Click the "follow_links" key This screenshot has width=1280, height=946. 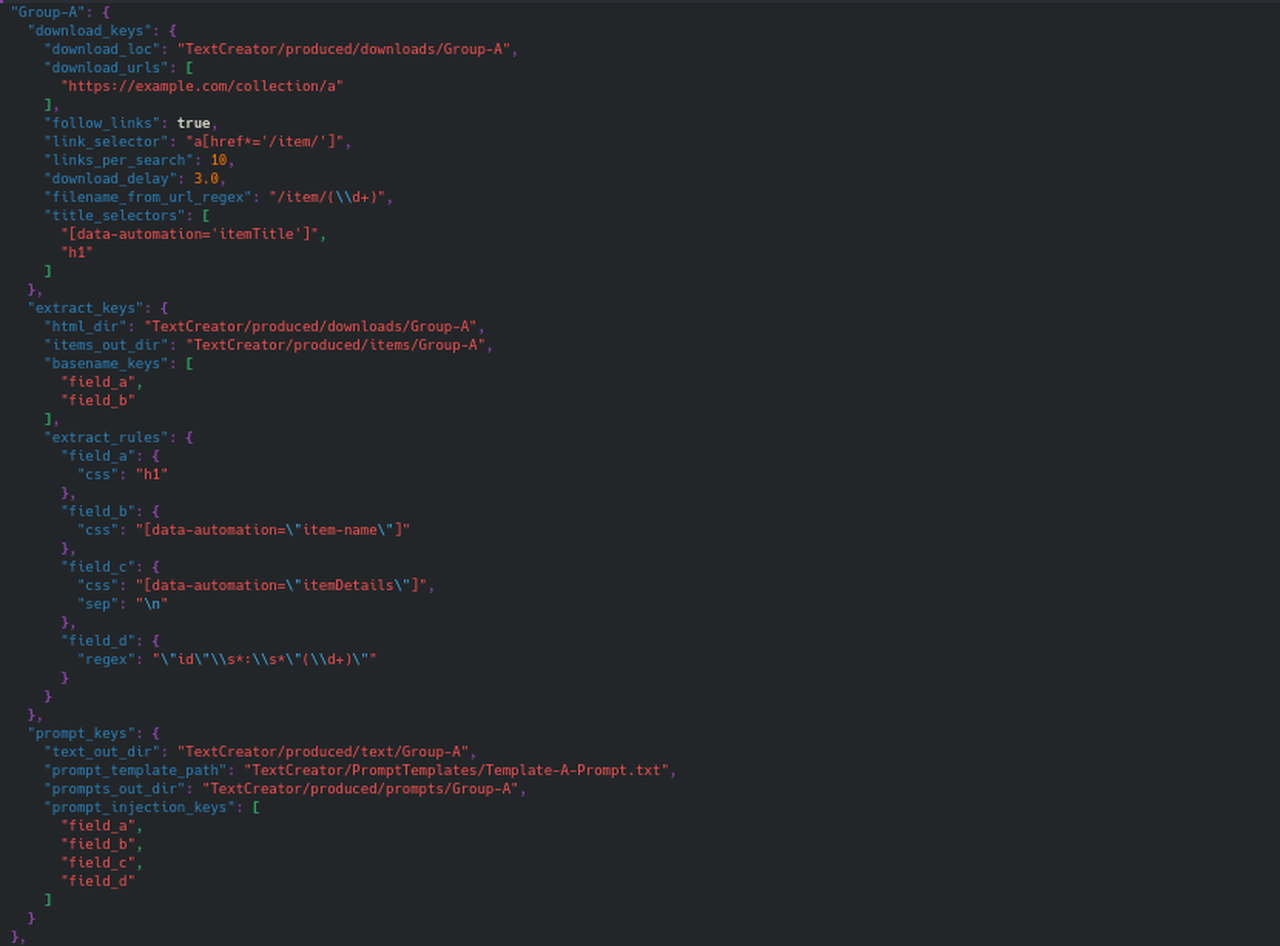tap(102, 123)
